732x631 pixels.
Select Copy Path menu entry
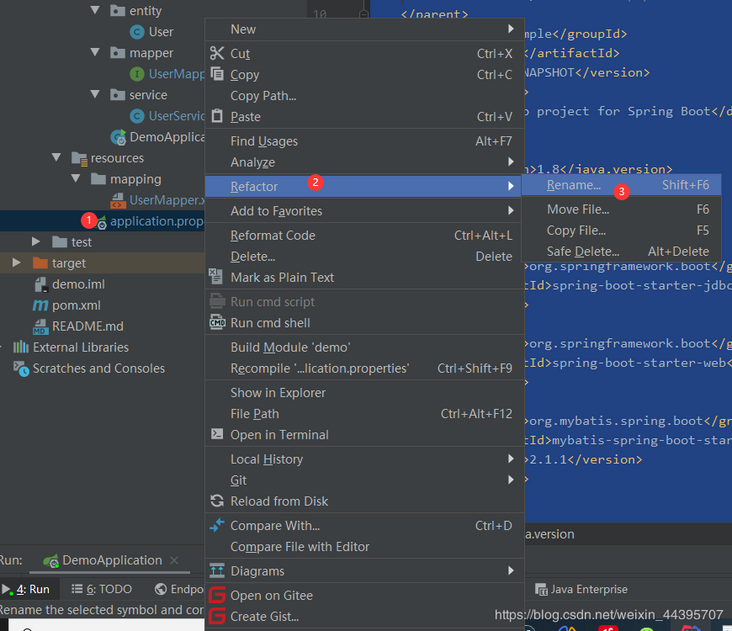pyautogui.click(x=365, y=96)
